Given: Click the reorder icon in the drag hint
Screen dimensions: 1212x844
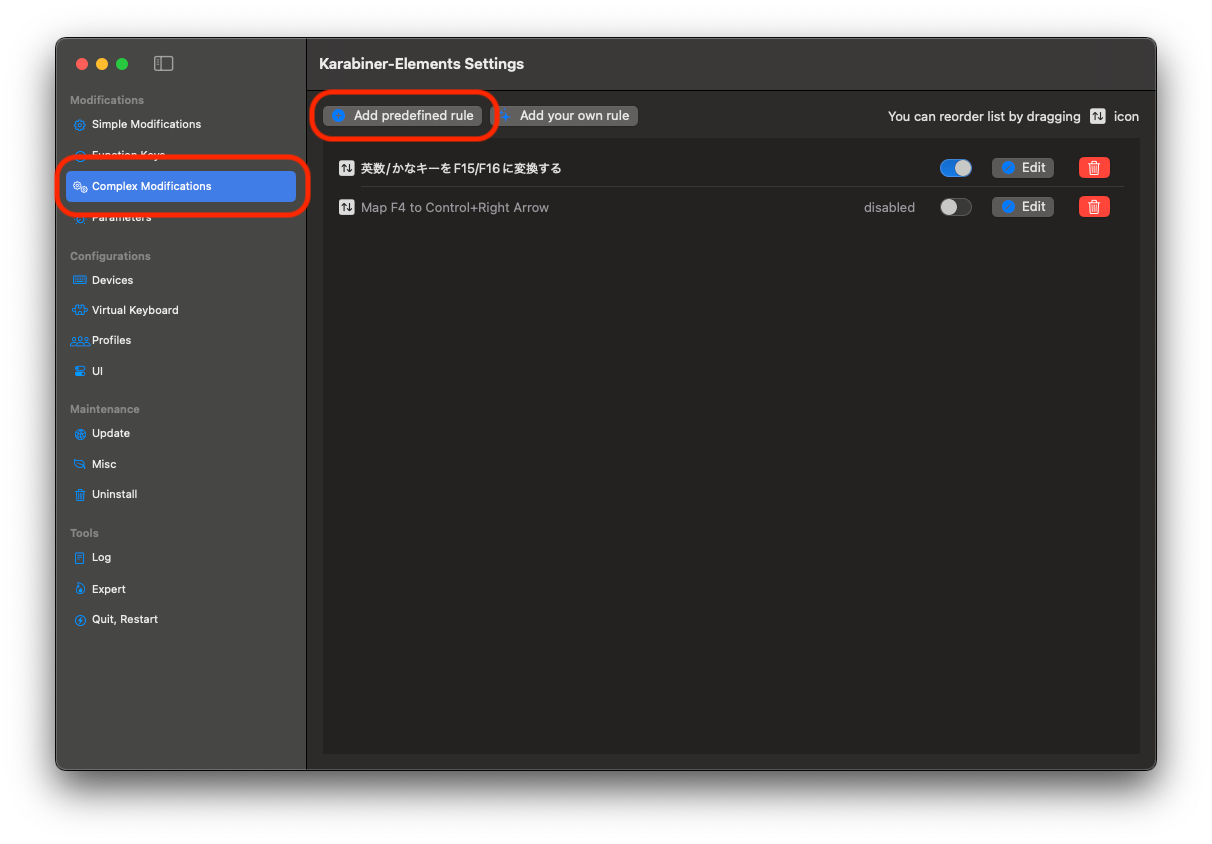Looking at the screenshot, I should pos(1098,116).
